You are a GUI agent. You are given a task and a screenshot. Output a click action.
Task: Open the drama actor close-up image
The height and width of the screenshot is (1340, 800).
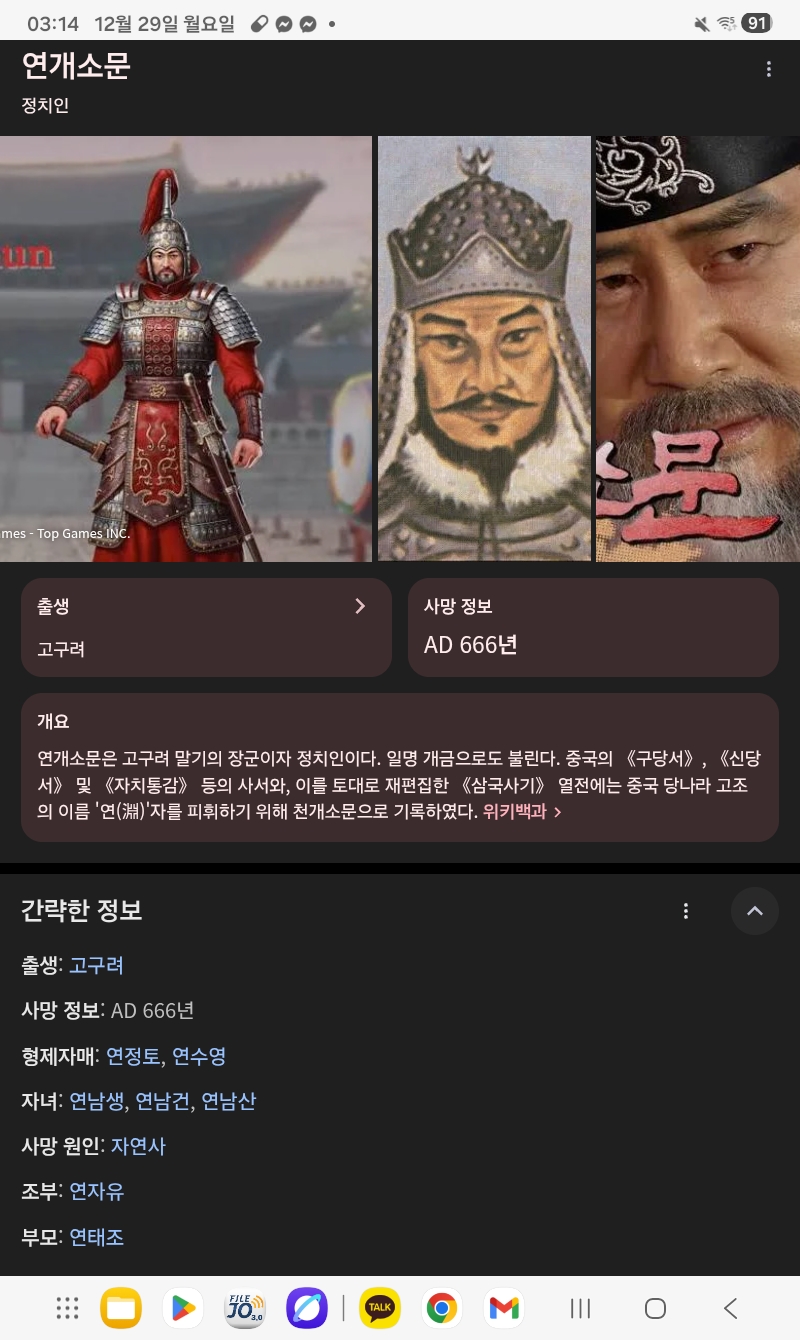pos(698,349)
